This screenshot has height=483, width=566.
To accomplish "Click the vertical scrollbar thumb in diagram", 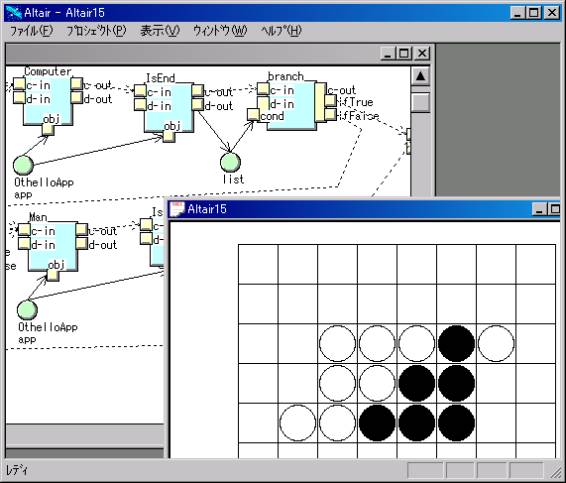I will coord(420,103).
